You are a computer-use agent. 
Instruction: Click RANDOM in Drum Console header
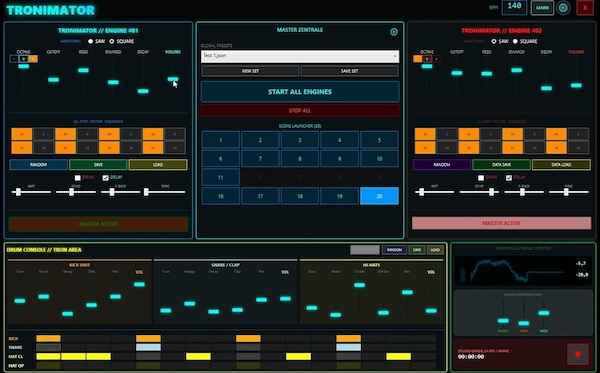point(394,250)
